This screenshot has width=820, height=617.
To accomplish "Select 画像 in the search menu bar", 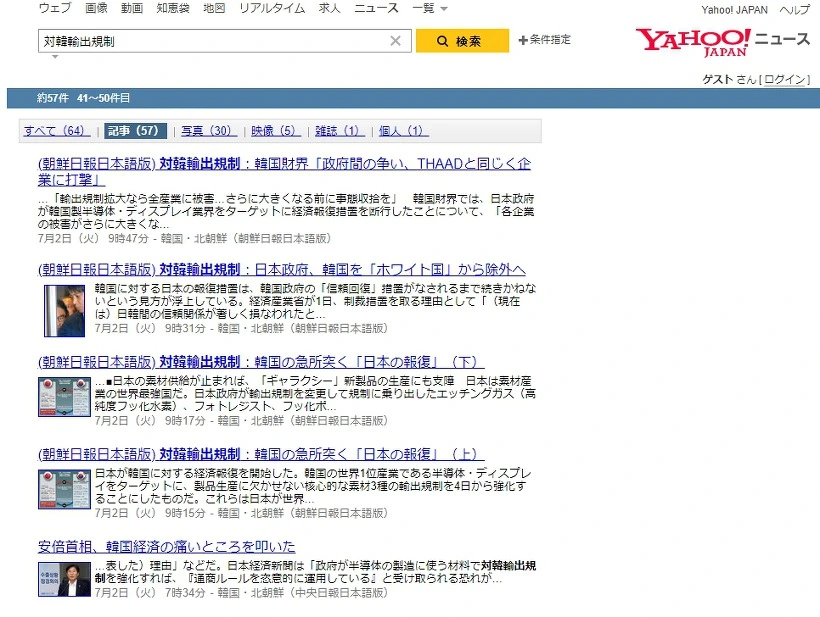I will pyautogui.click(x=97, y=8).
